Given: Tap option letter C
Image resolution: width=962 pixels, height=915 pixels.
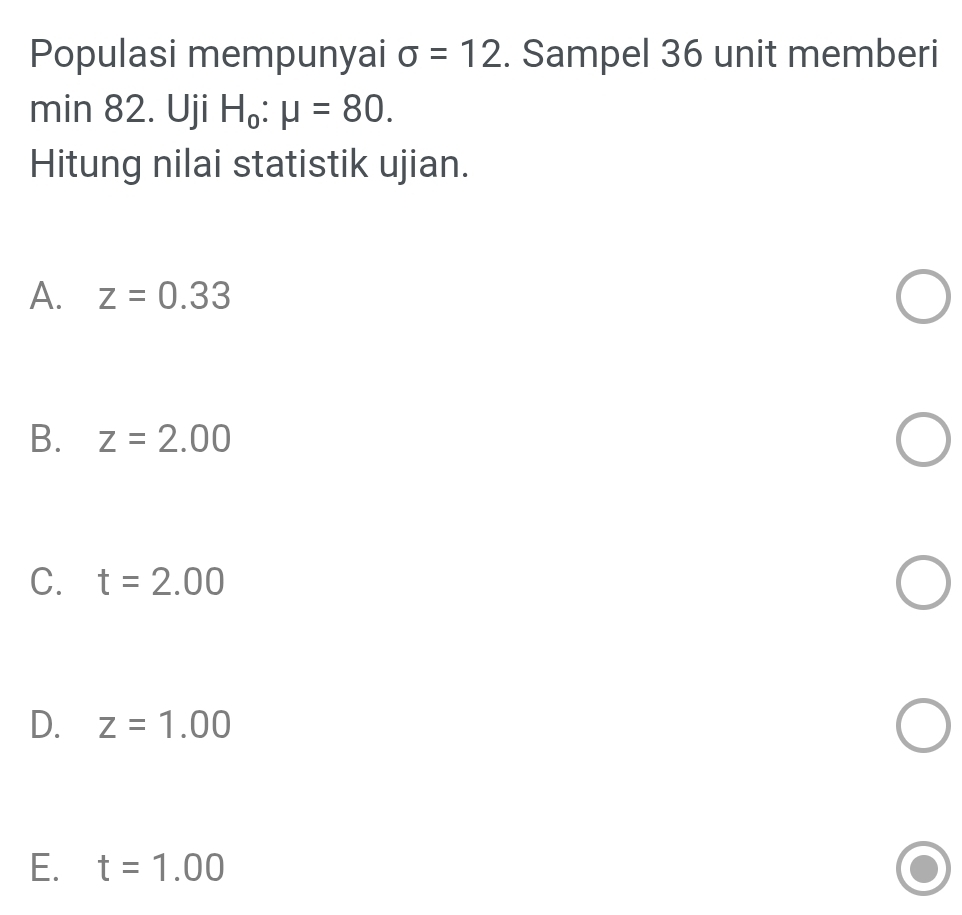Looking at the screenshot, I should click(x=46, y=582).
